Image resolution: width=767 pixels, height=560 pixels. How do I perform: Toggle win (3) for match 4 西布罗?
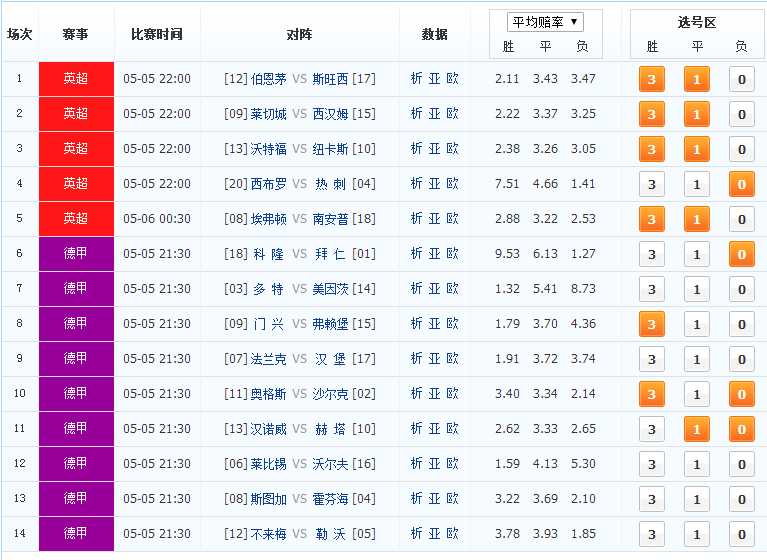click(x=652, y=184)
